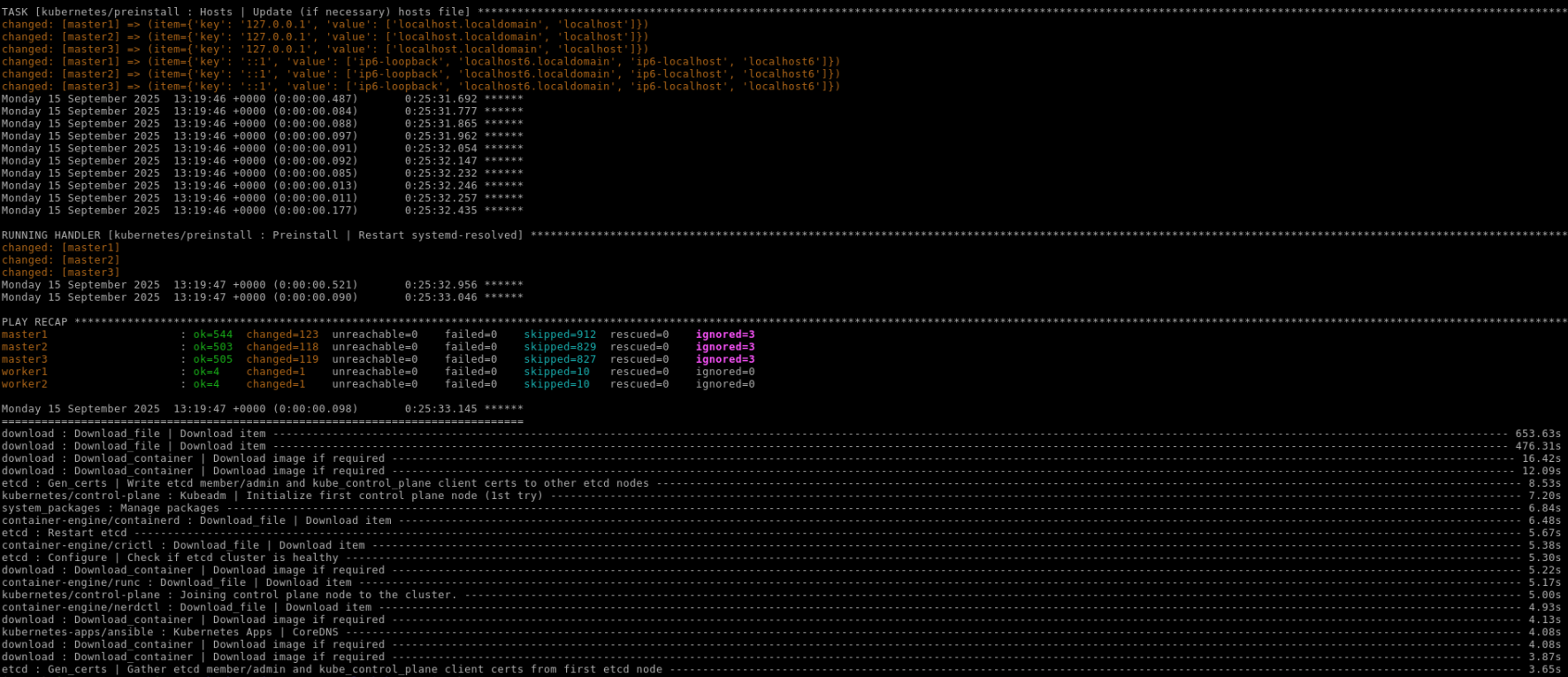
Task: Click 'ok=503' in the master2 recap row
Action: [x=213, y=347]
